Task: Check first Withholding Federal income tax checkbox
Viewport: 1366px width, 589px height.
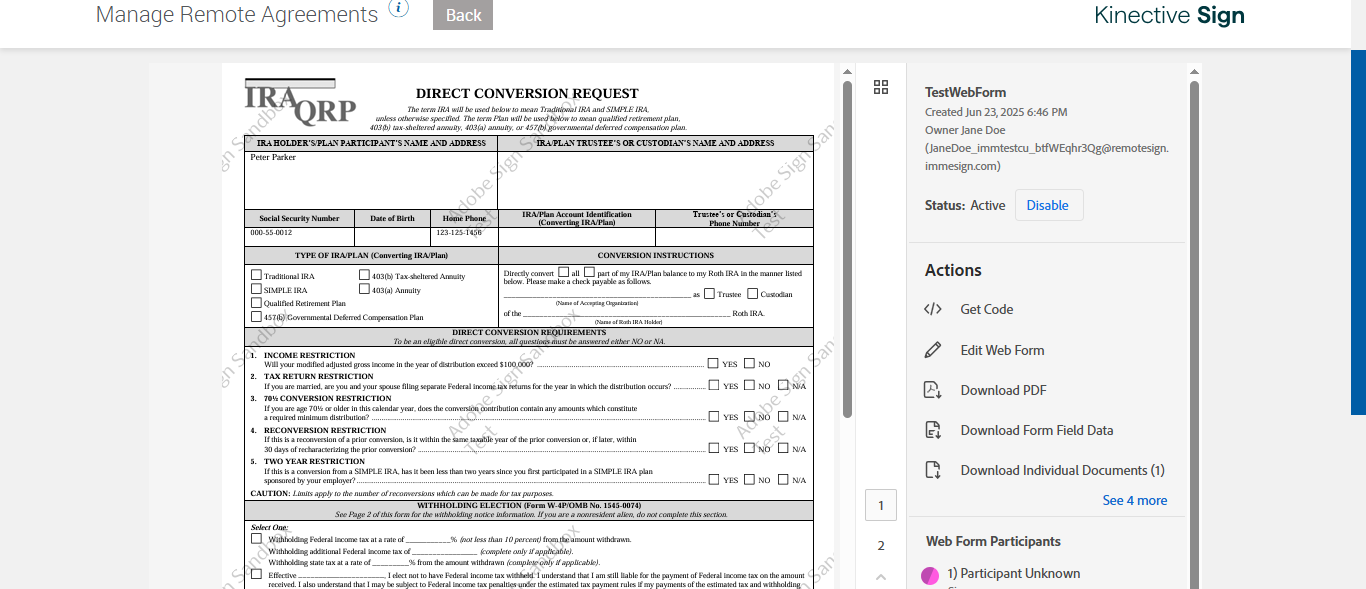Action: point(256,538)
